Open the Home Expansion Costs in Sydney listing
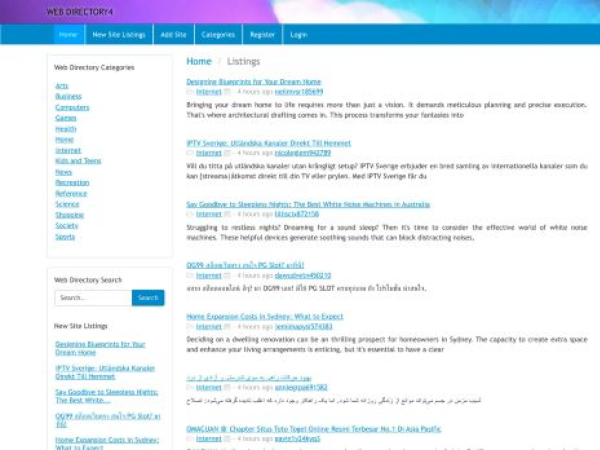This screenshot has width=600, height=450. pos(265,316)
